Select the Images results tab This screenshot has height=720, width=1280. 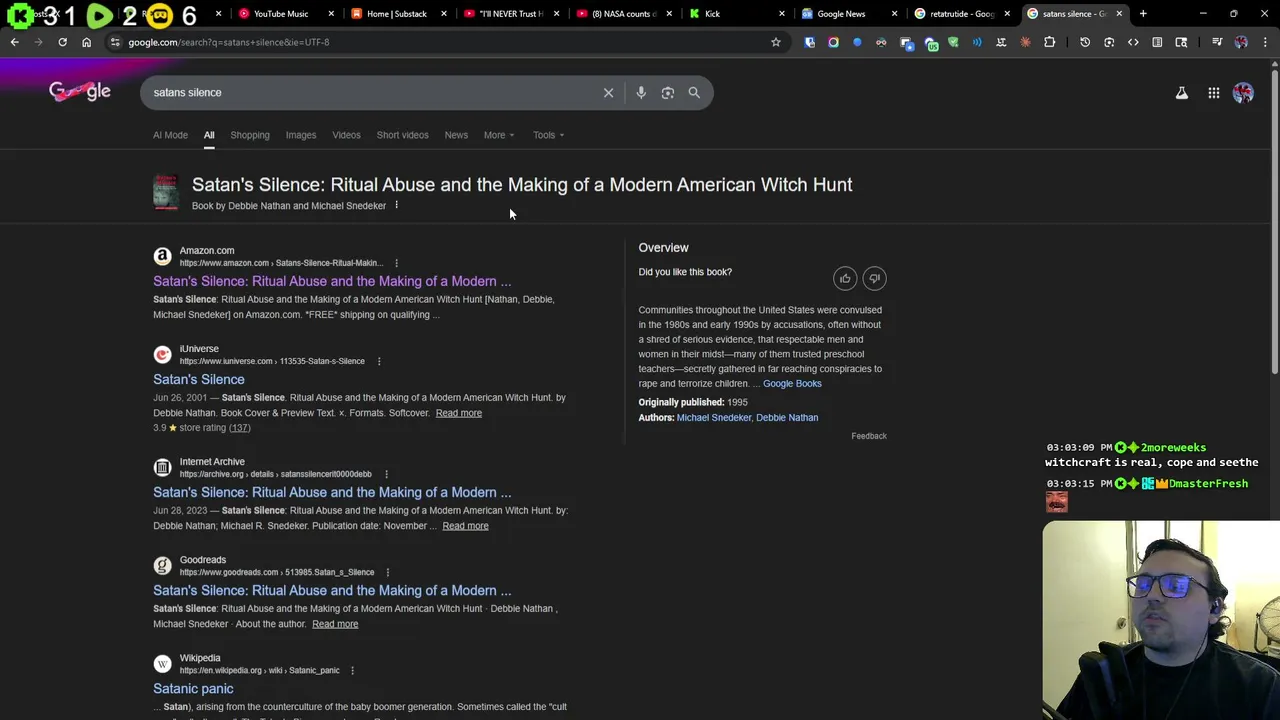[301, 135]
